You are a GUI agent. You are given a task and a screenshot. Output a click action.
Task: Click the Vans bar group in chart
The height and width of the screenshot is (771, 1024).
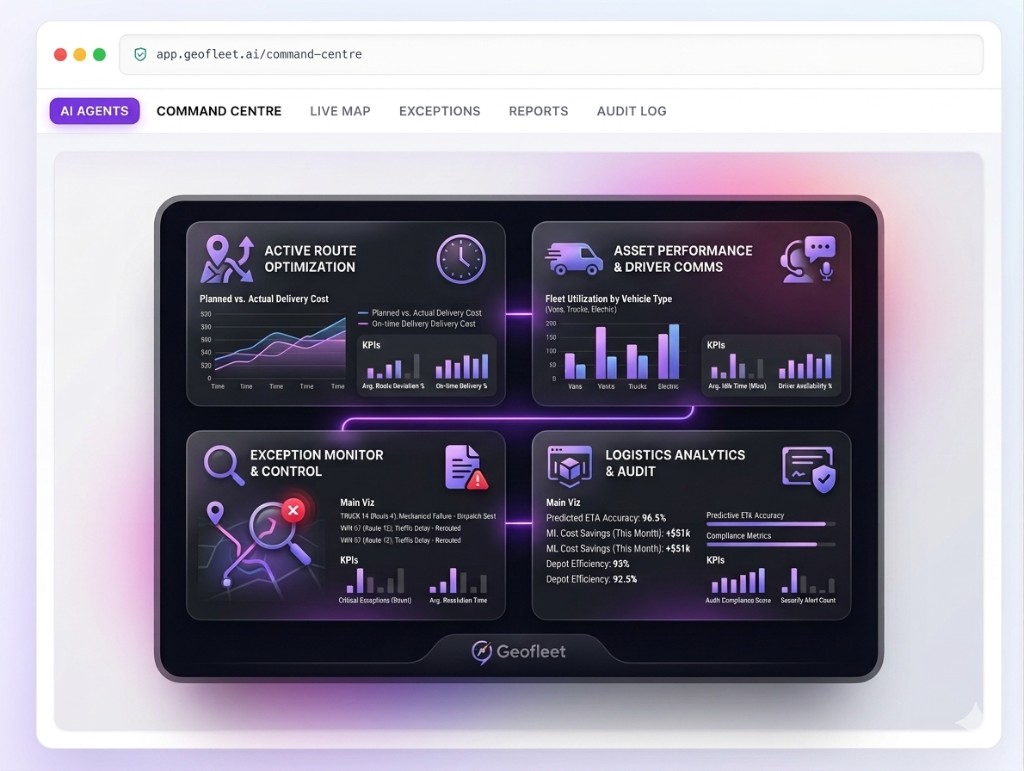pos(575,366)
